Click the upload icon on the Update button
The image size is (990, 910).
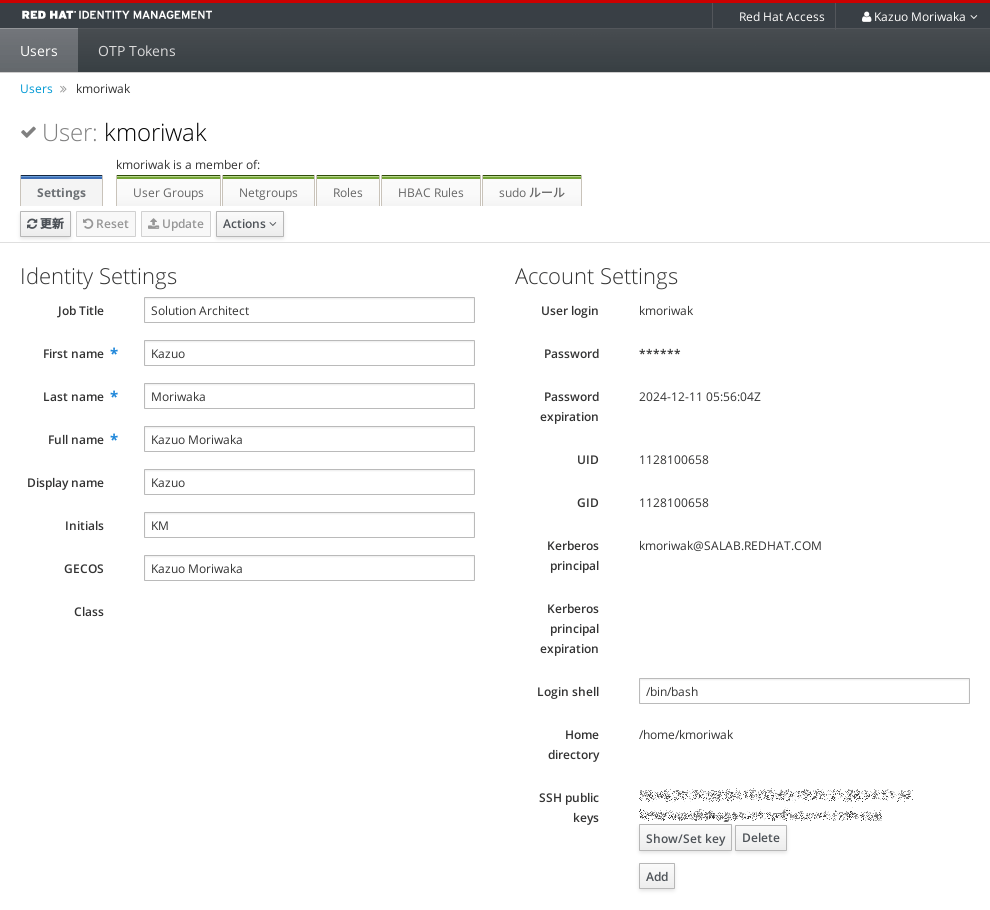pyautogui.click(x=153, y=223)
